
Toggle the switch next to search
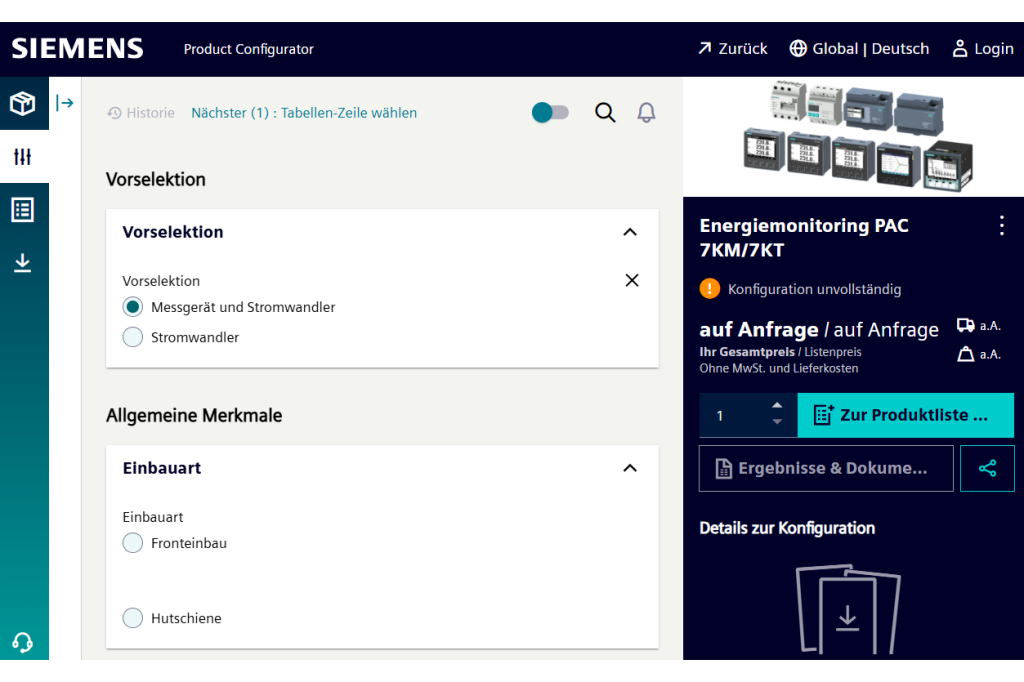tap(550, 112)
